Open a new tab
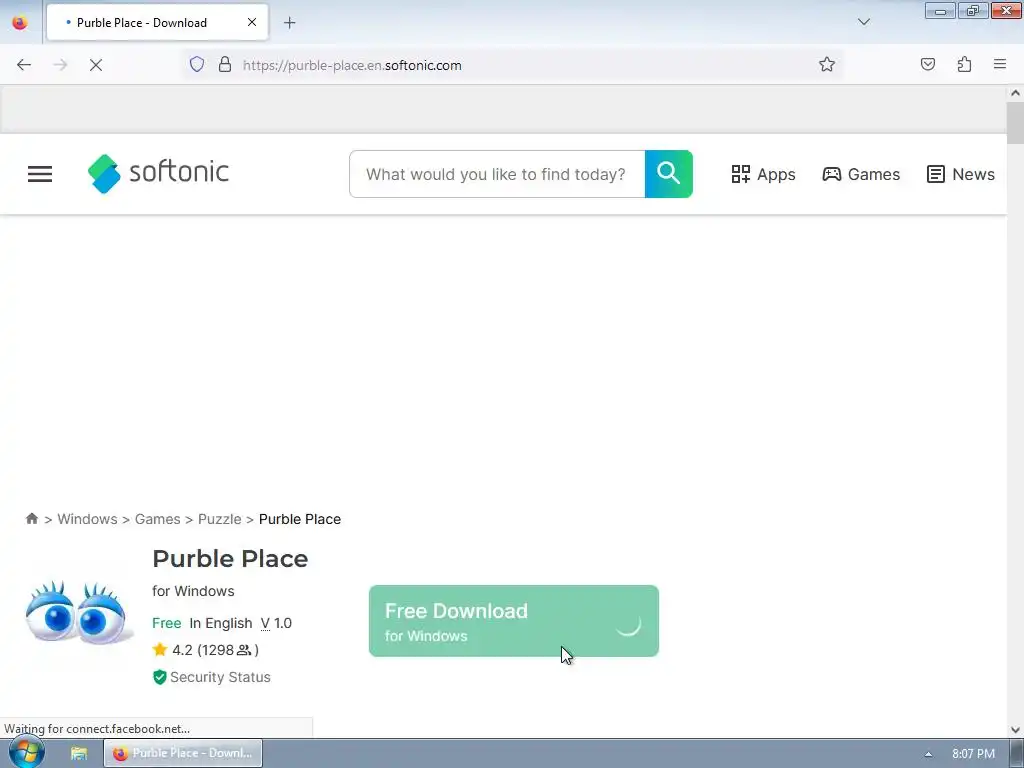Screen dimensions: 1024x768 click(289, 23)
